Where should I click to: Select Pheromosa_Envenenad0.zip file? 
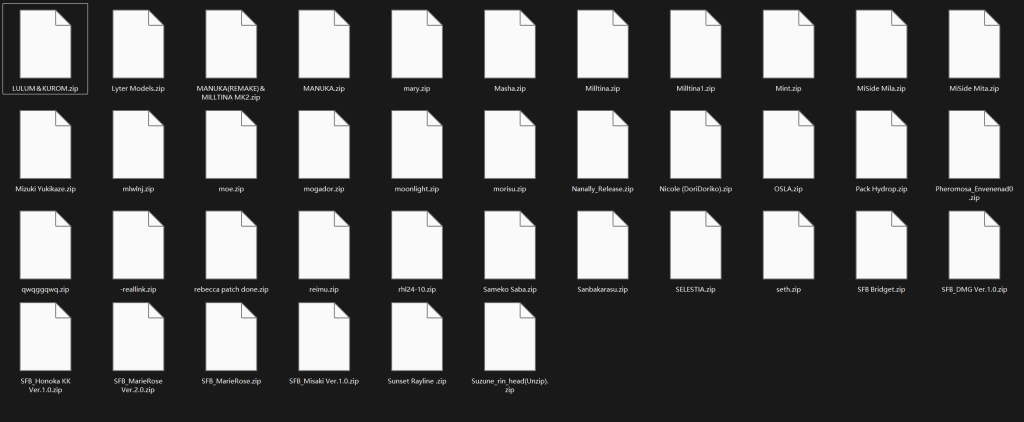click(x=974, y=145)
